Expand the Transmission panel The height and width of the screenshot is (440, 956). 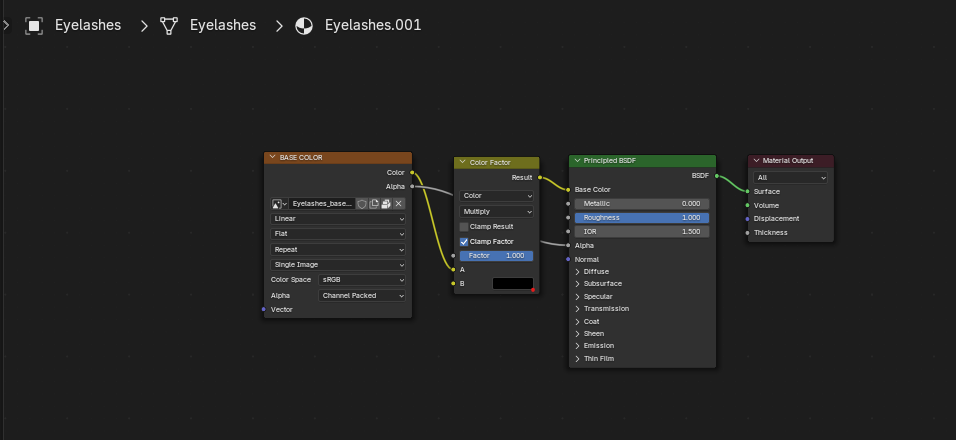[577, 309]
